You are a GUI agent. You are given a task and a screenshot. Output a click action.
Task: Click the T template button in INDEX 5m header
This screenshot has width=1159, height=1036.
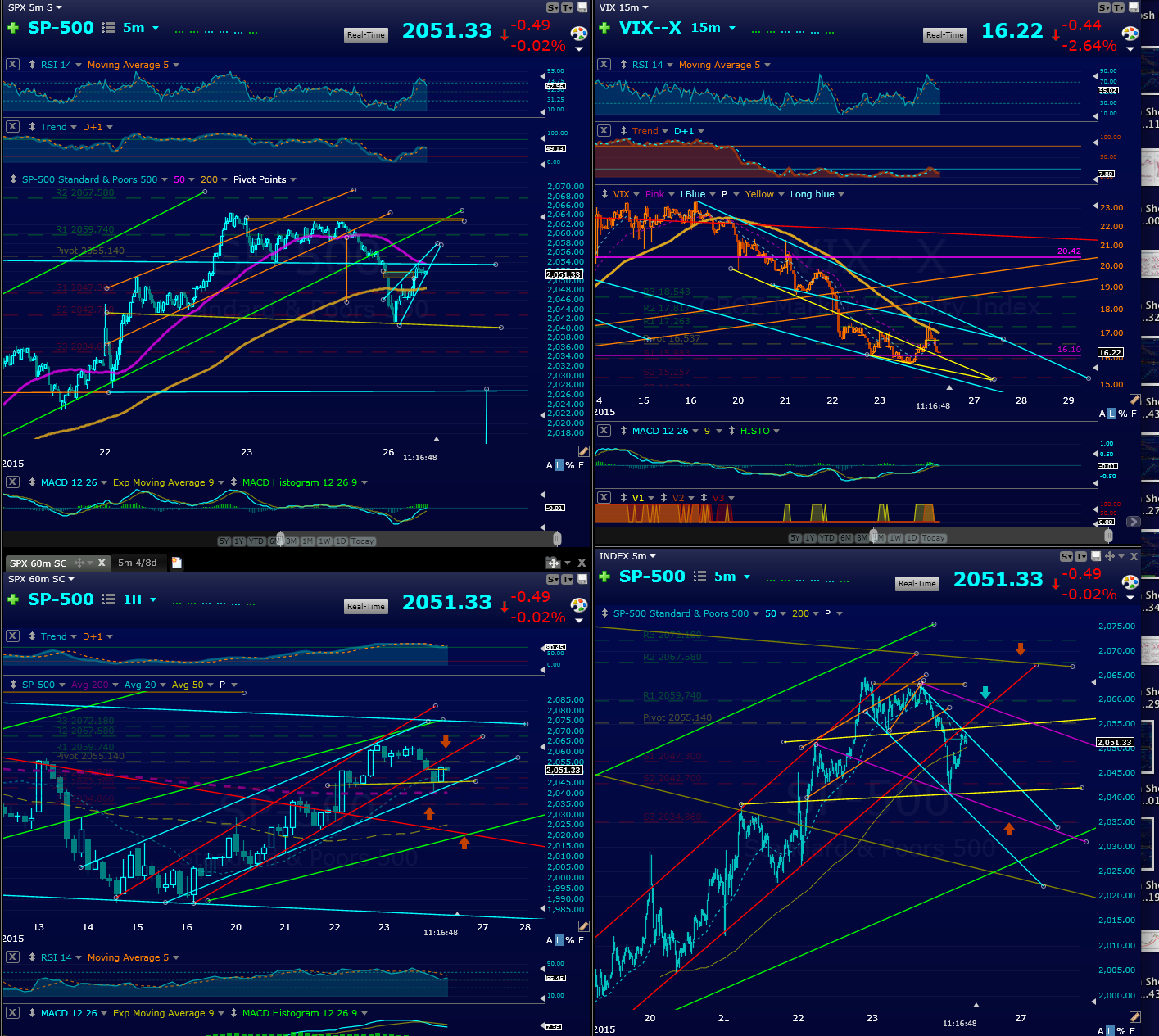(x=1080, y=556)
